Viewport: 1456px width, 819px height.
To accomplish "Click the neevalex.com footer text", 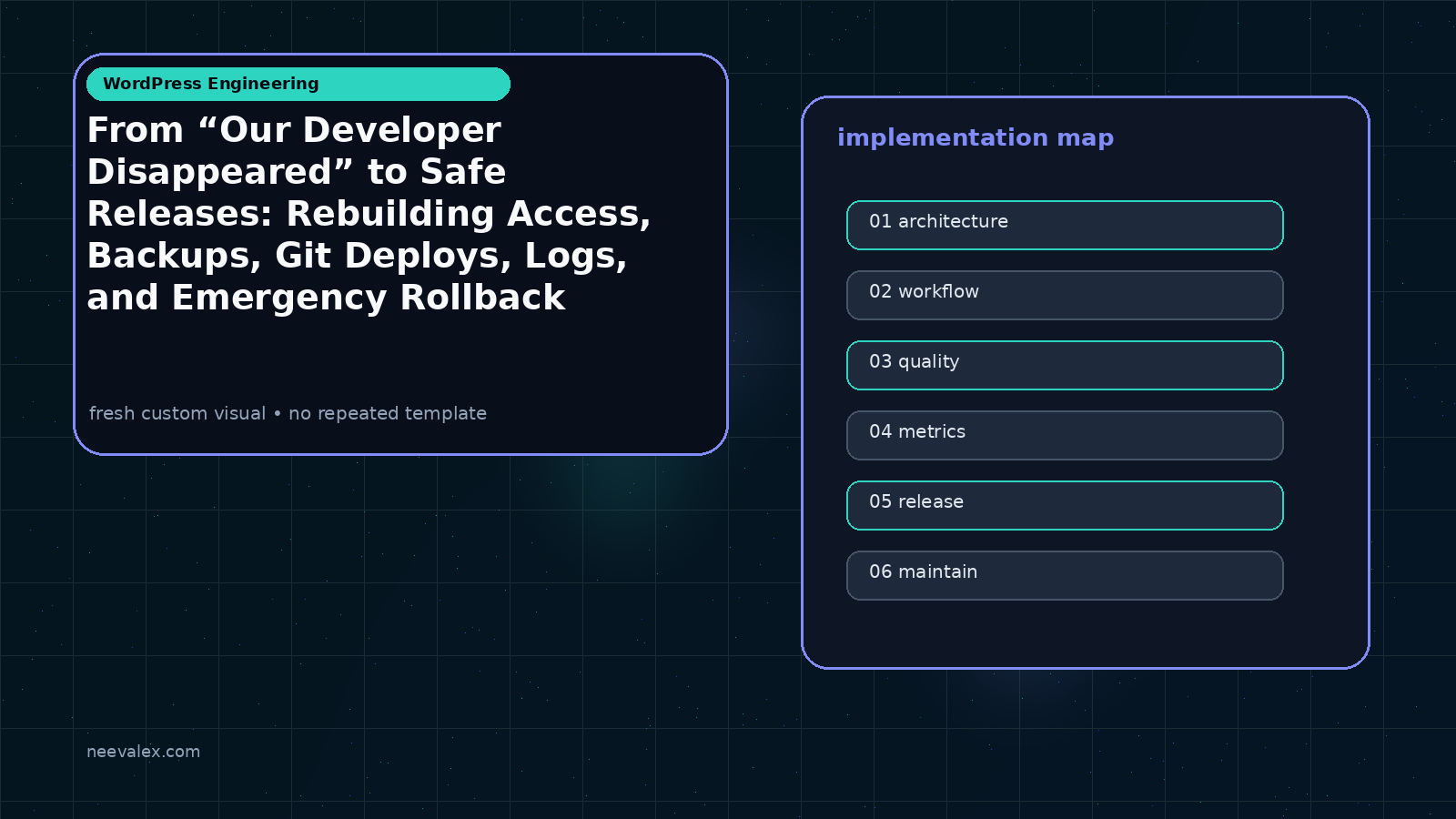I will pyautogui.click(x=143, y=752).
